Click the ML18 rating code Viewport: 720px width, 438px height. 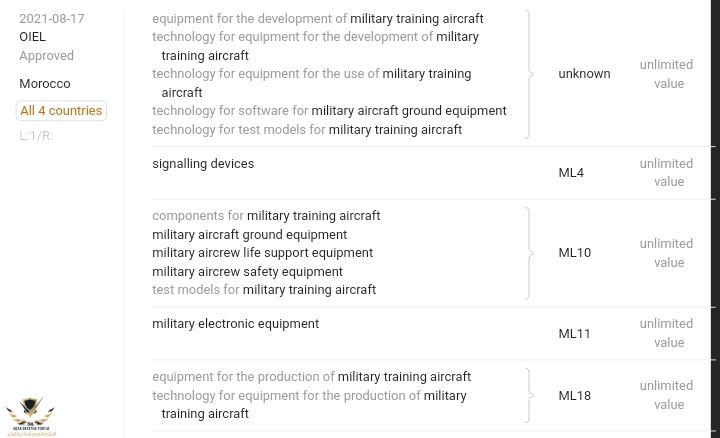574,395
